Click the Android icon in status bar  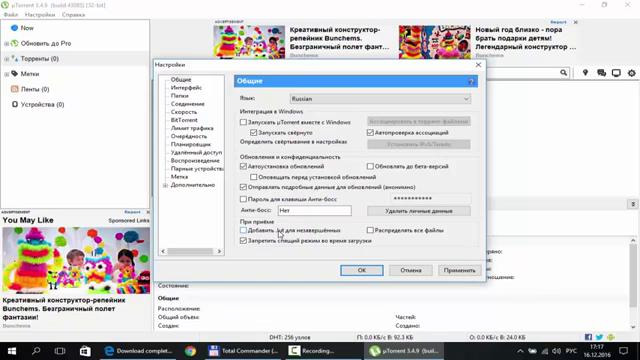611,337
